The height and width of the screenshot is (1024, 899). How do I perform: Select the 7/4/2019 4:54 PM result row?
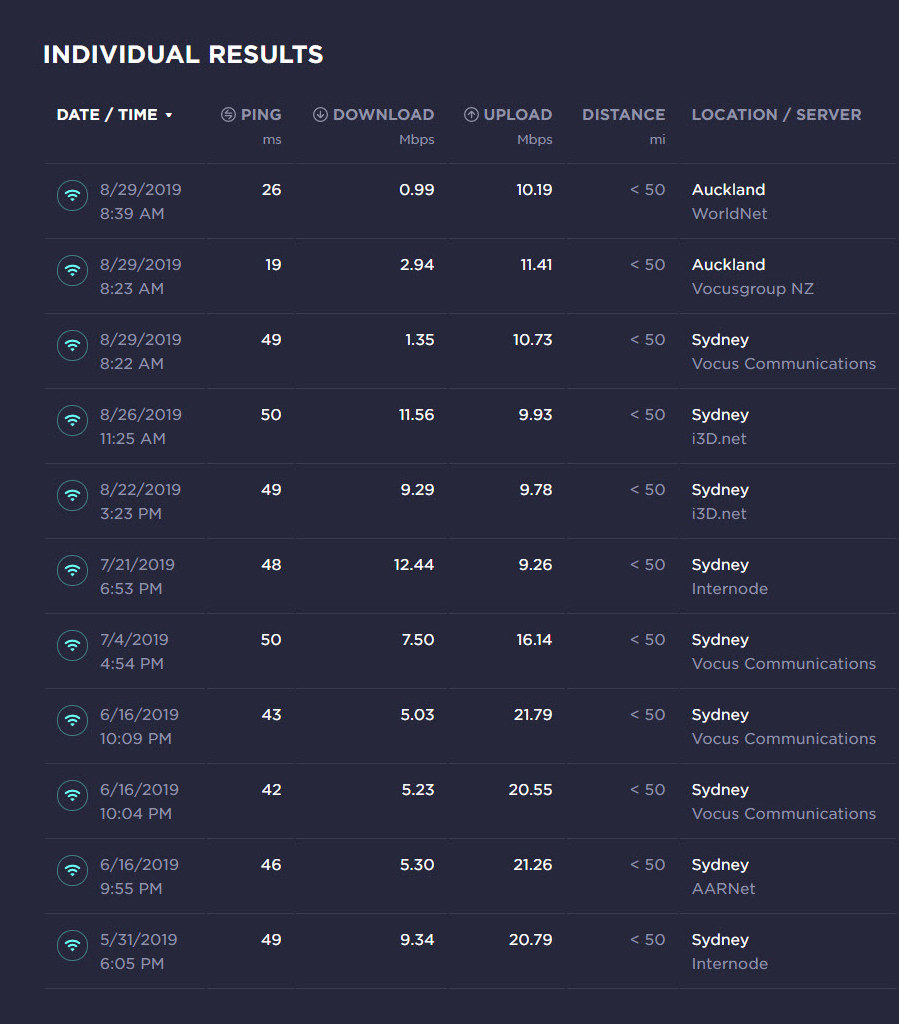[470, 651]
